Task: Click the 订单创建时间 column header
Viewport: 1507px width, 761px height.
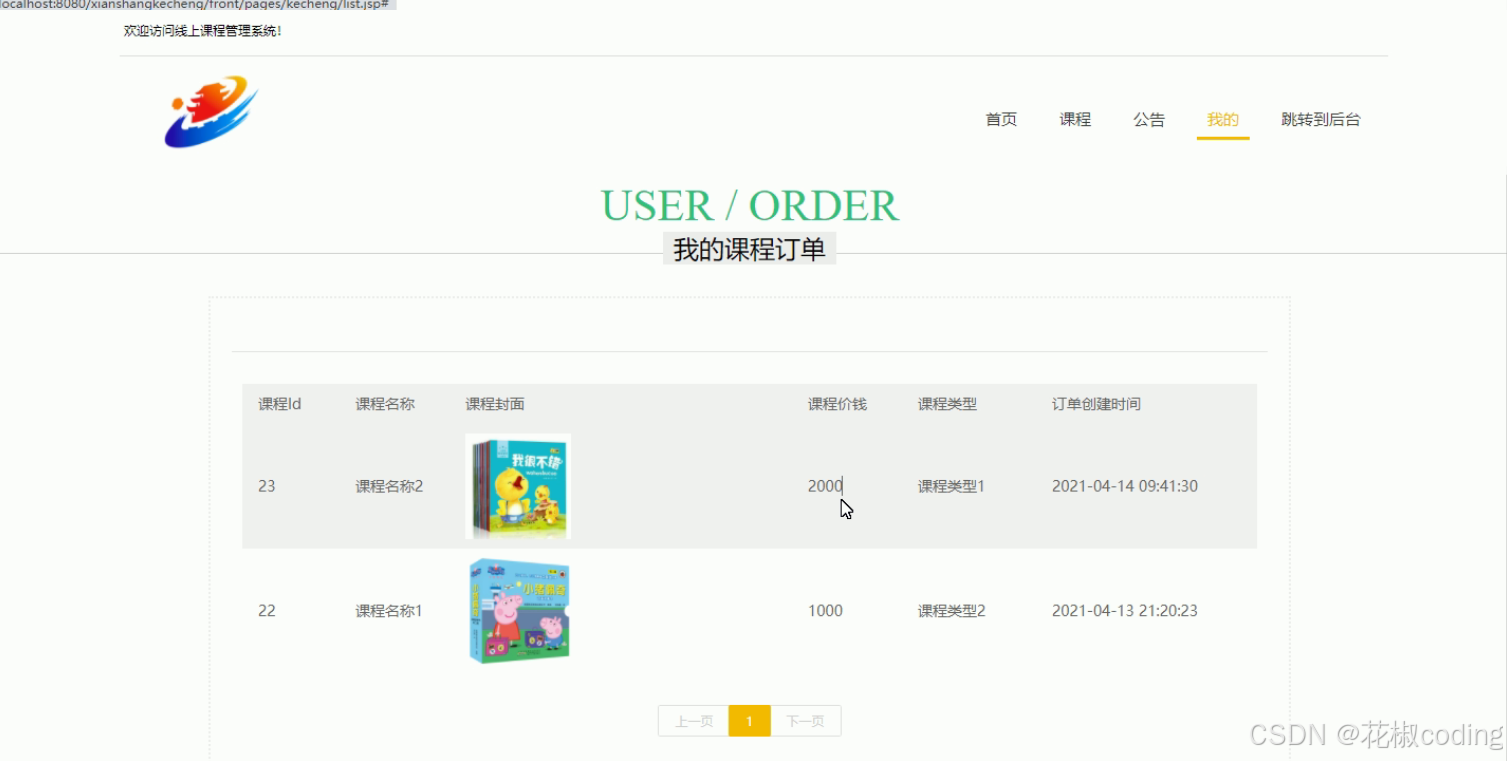Action: coord(1095,404)
